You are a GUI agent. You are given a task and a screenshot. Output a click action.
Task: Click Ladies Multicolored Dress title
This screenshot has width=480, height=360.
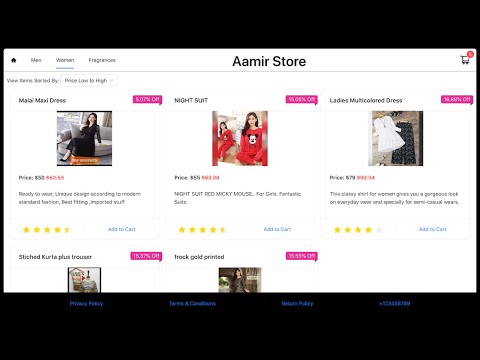point(366,100)
